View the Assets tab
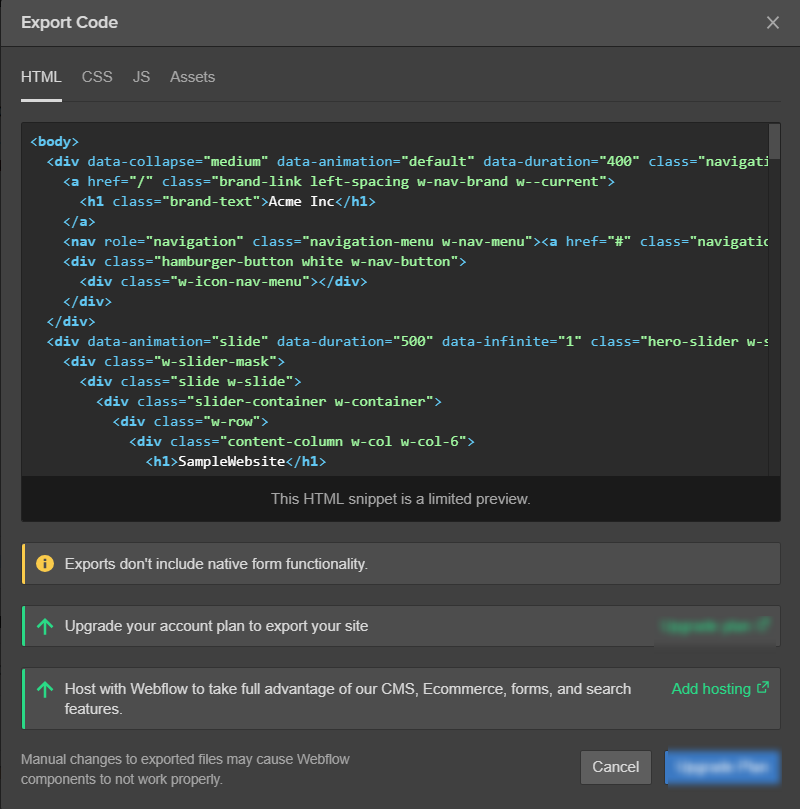 [x=192, y=77]
